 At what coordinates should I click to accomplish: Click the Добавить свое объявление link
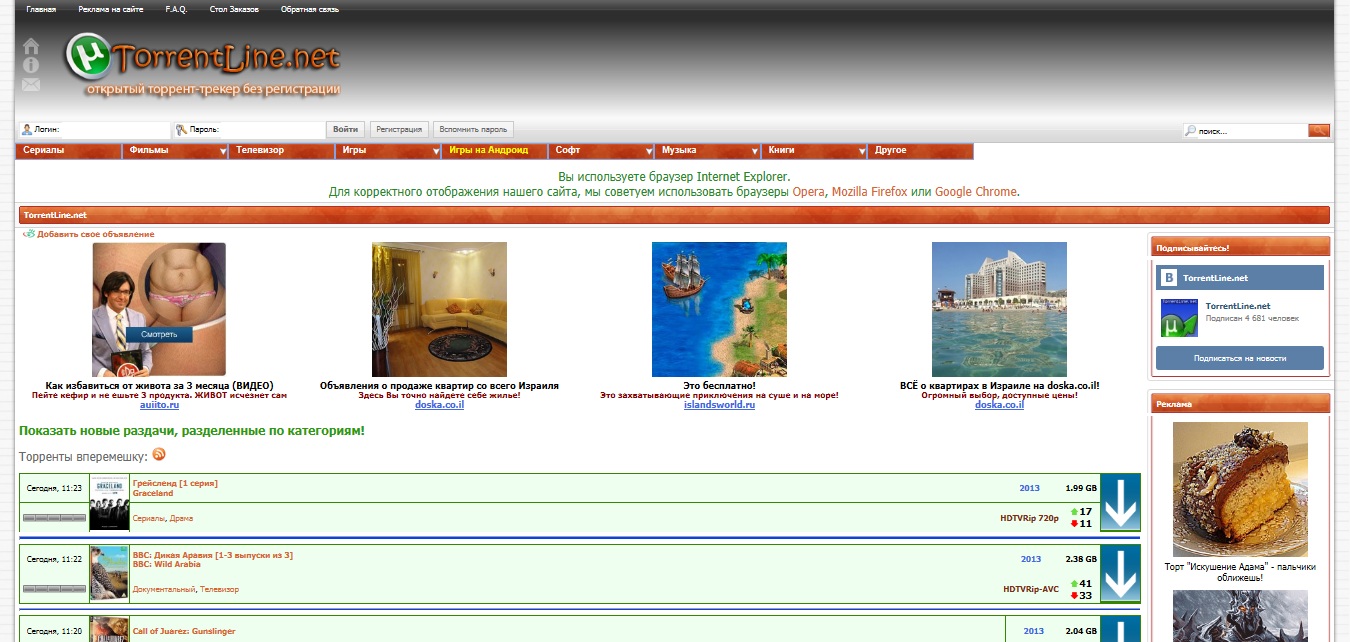pyautogui.click(x=96, y=234)
